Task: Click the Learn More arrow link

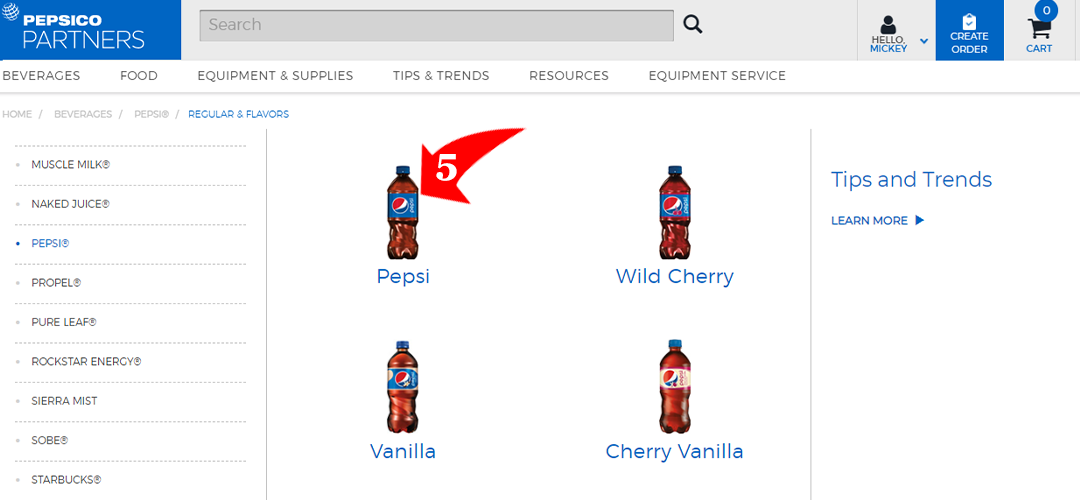Action: (x=878, y=220)
